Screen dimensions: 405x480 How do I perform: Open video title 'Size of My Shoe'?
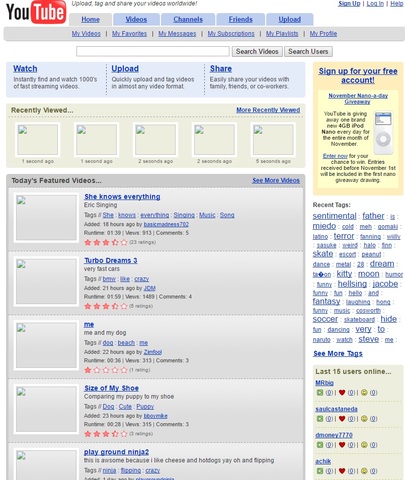click(111, 388)
